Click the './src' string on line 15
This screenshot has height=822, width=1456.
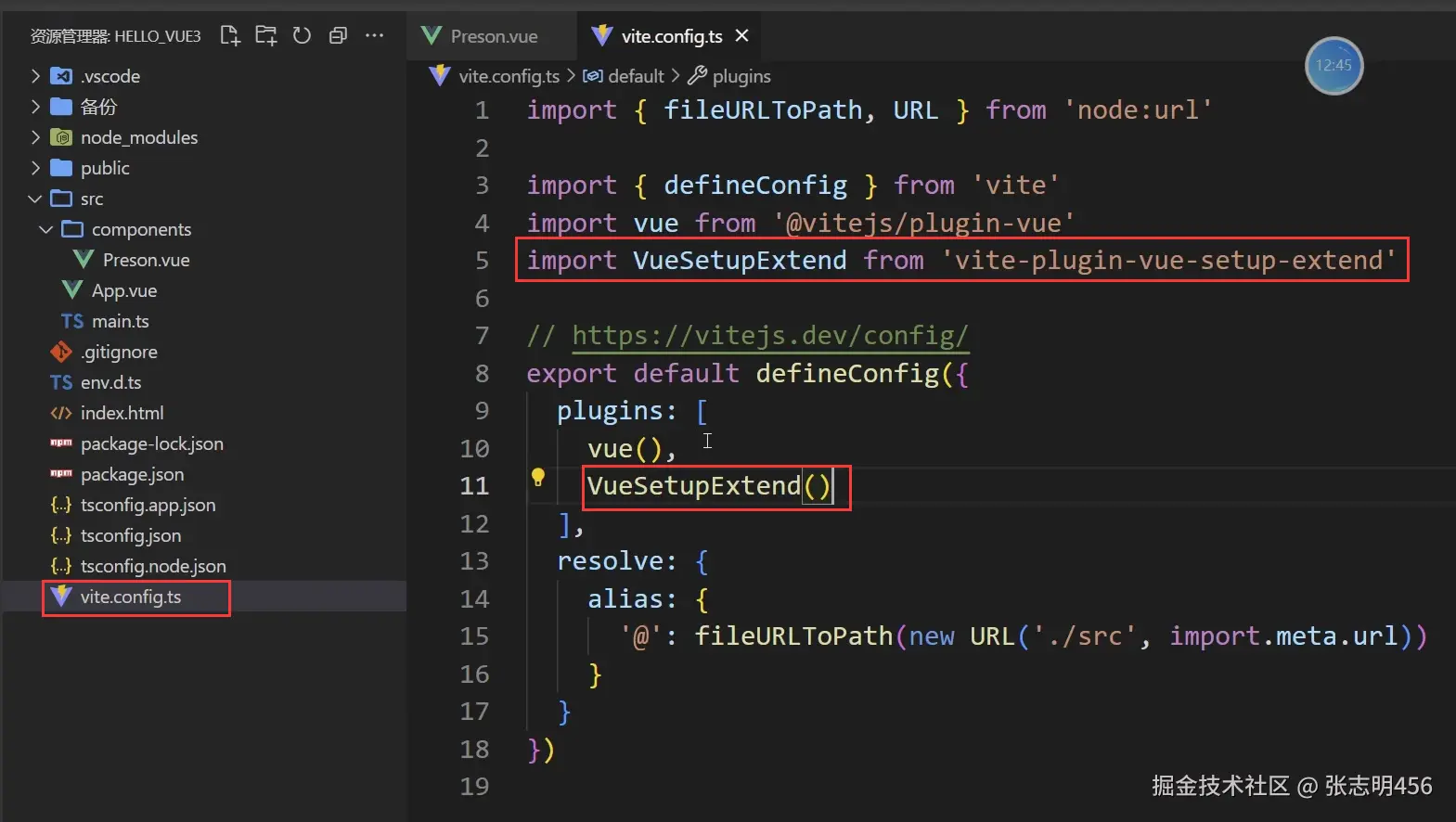tap(1085, 636)
